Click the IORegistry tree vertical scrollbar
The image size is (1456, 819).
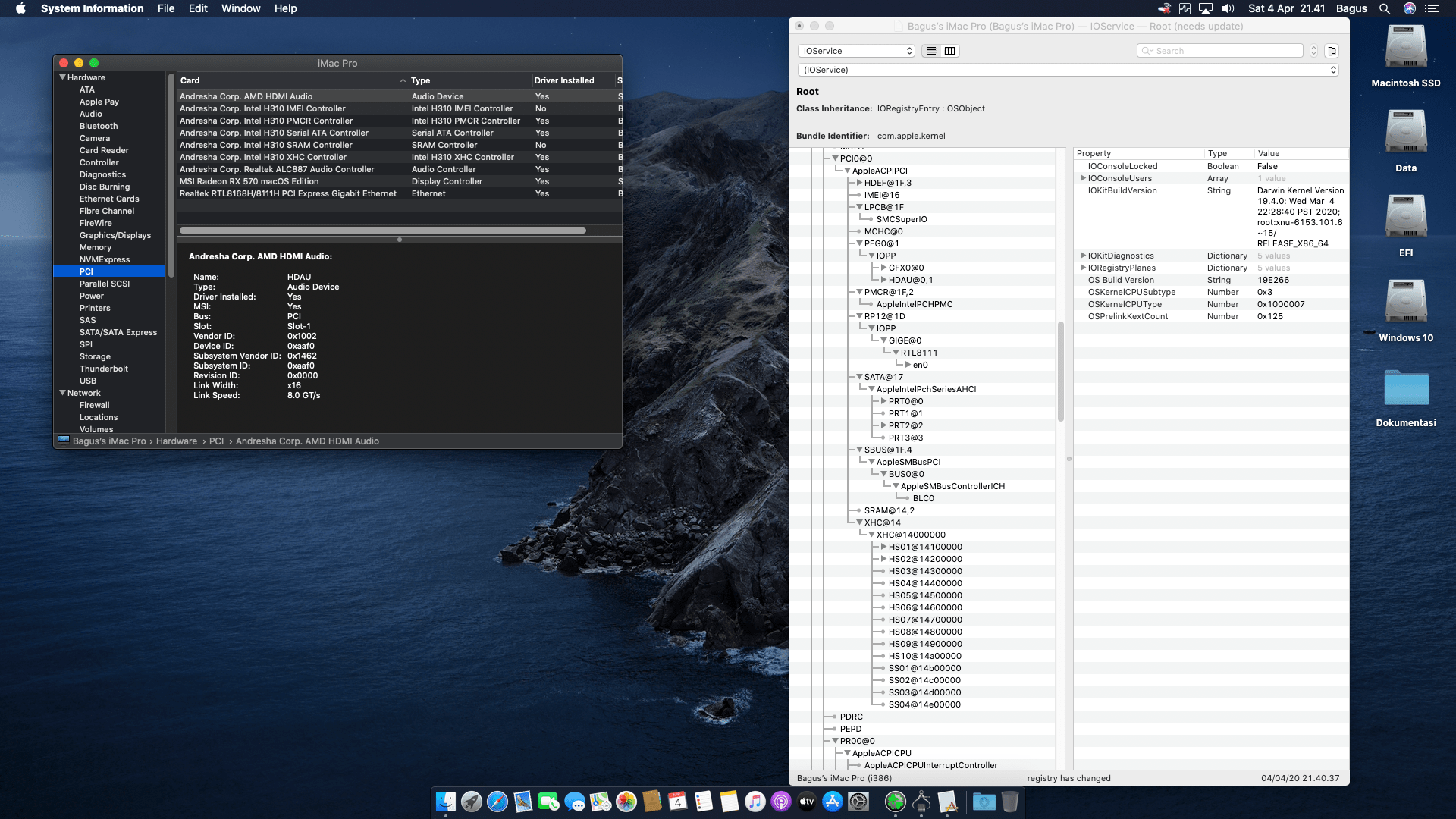coord(1061,372)
